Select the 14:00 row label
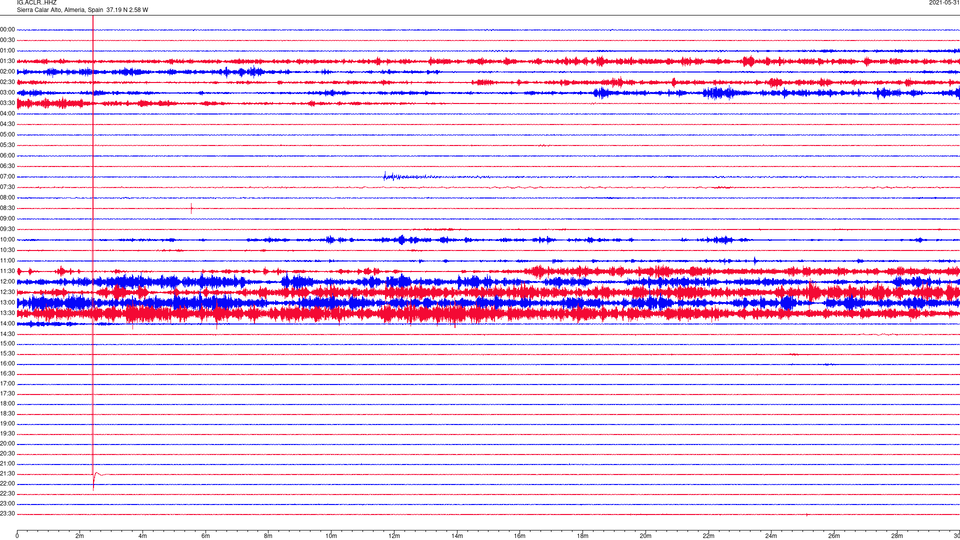This screenshot has width=960, height=540. [x=7, y=324]
